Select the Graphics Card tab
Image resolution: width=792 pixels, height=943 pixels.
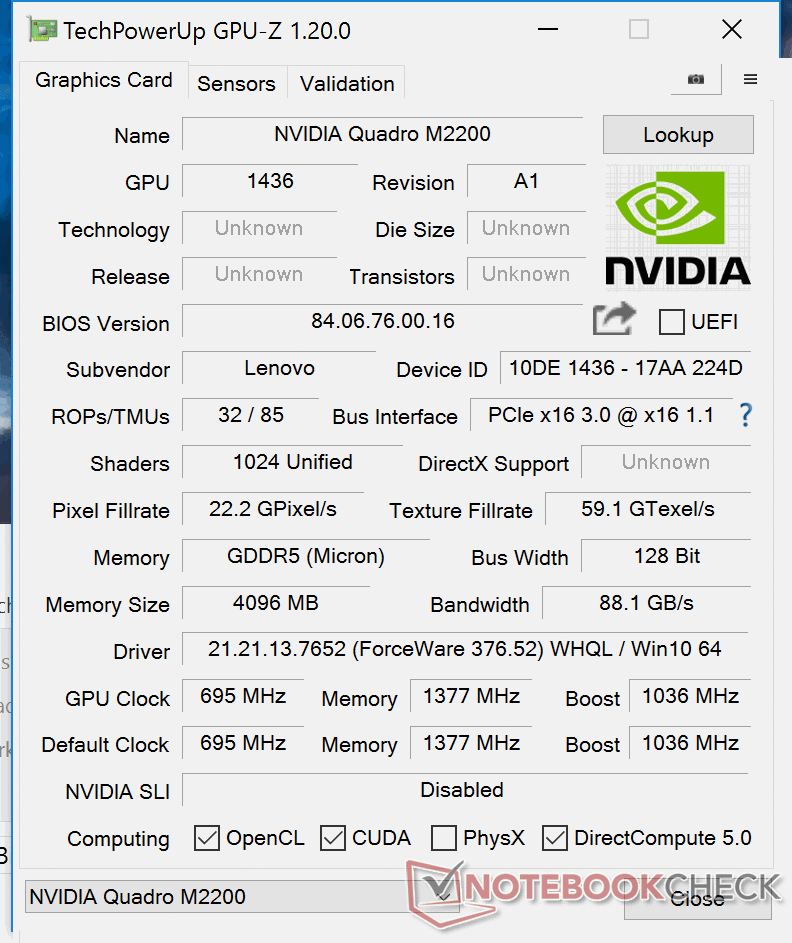point(104,80)
